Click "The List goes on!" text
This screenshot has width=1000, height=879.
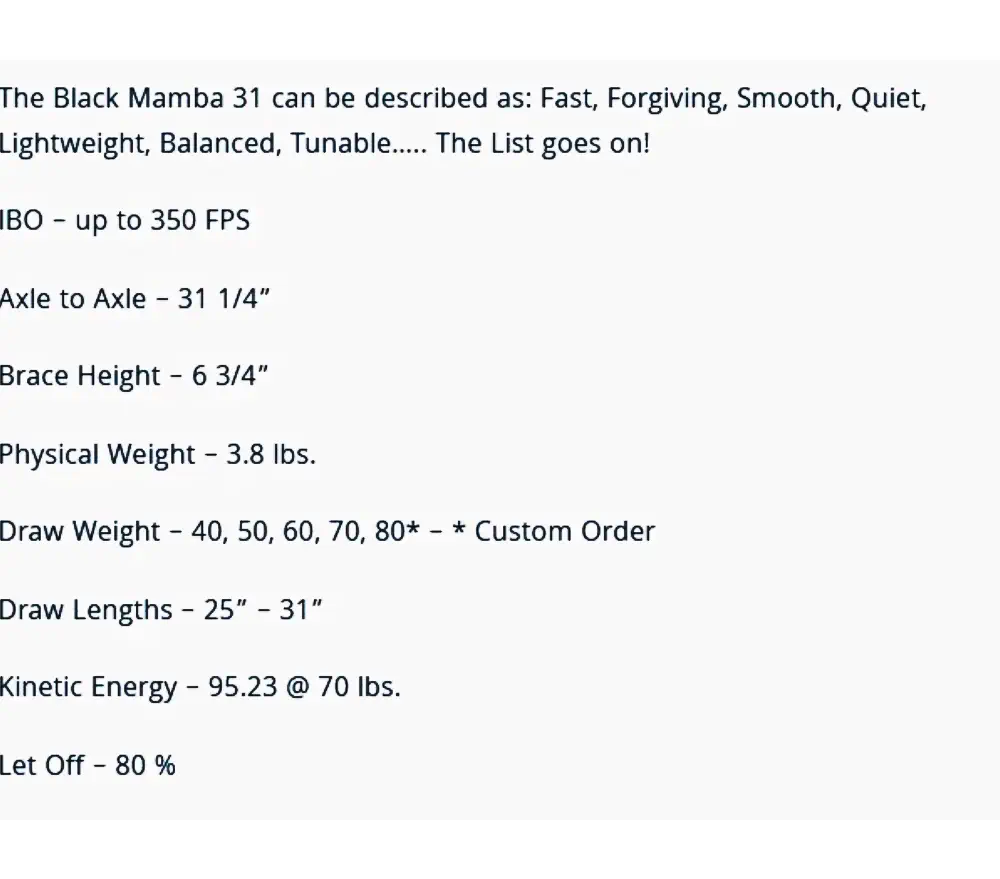point(542,143)
